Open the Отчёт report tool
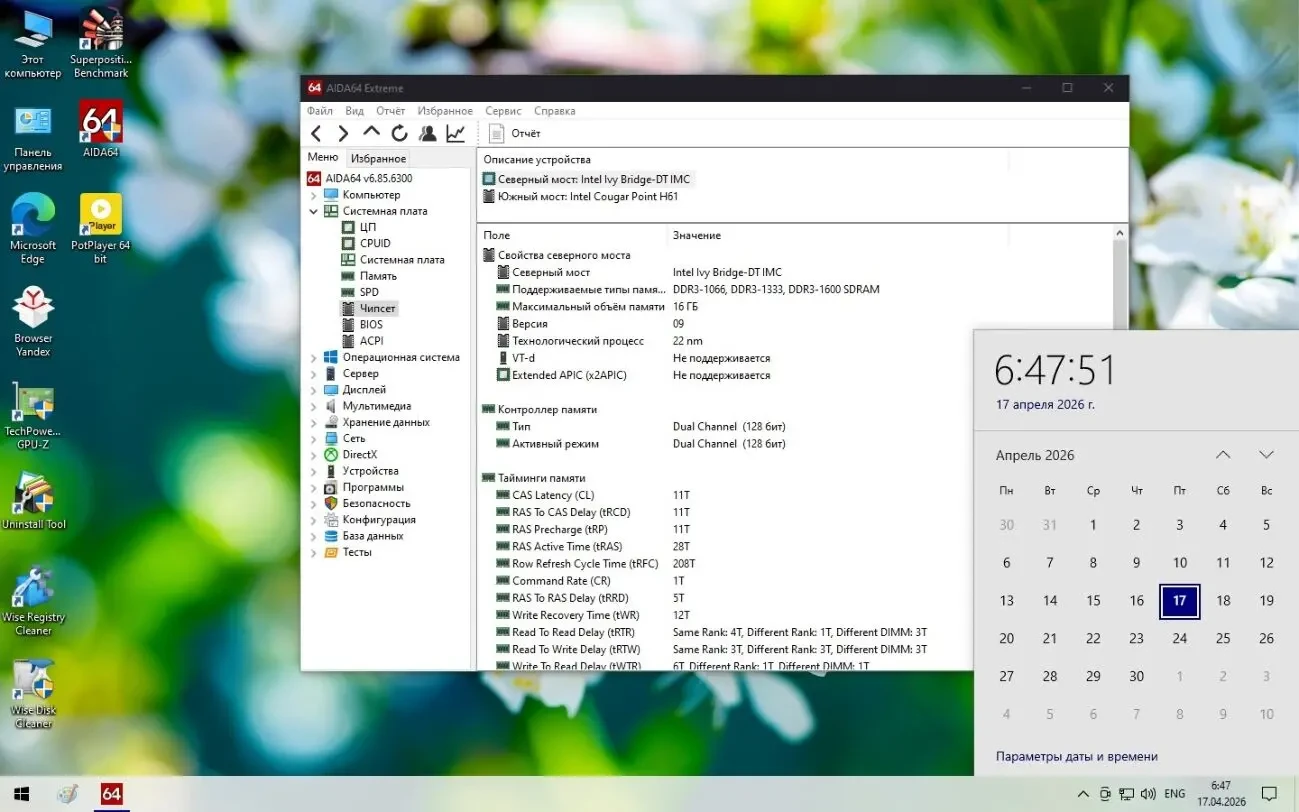The height and width of the screenshot is (812, 1299). point(515,132)
